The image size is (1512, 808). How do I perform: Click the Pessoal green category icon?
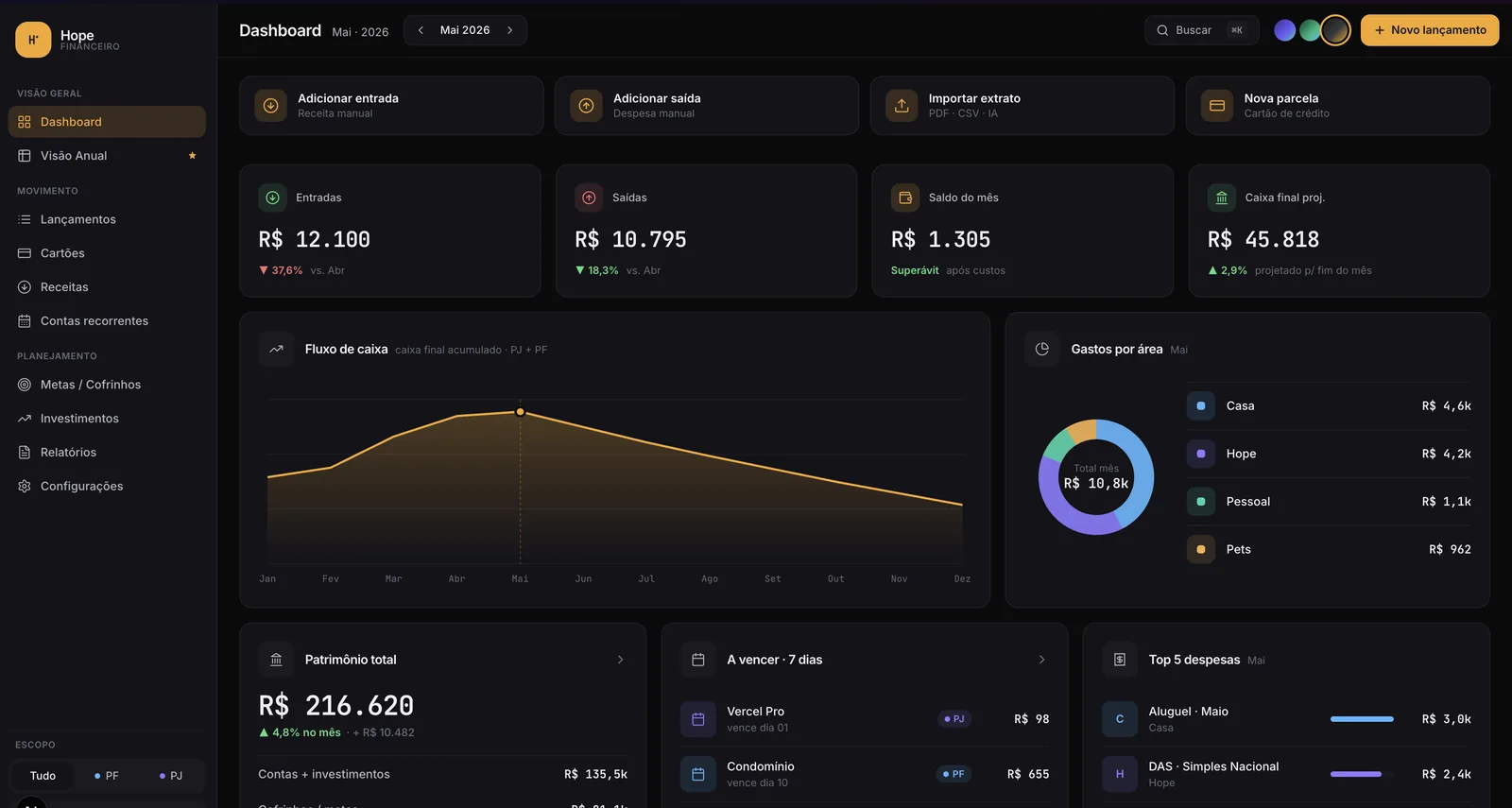(1201, 502)
